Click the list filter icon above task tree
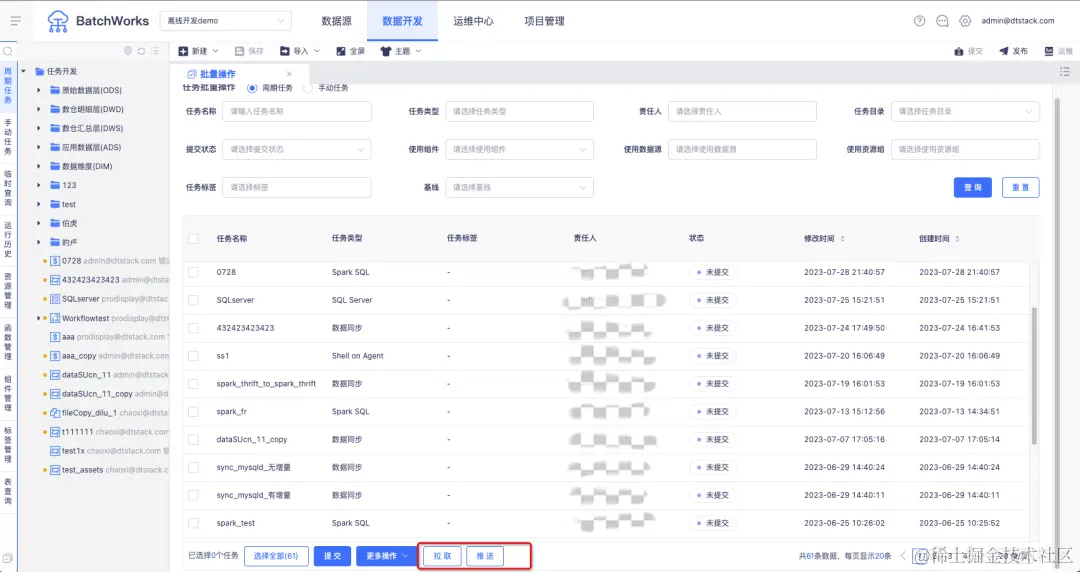 pos(154,51)
